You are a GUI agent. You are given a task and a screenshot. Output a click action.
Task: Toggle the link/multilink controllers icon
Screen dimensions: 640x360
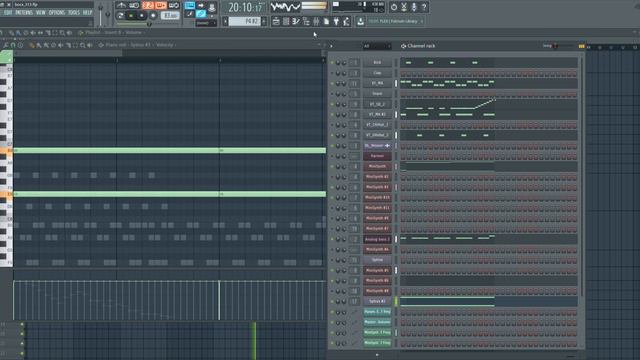tap(201, 14)
